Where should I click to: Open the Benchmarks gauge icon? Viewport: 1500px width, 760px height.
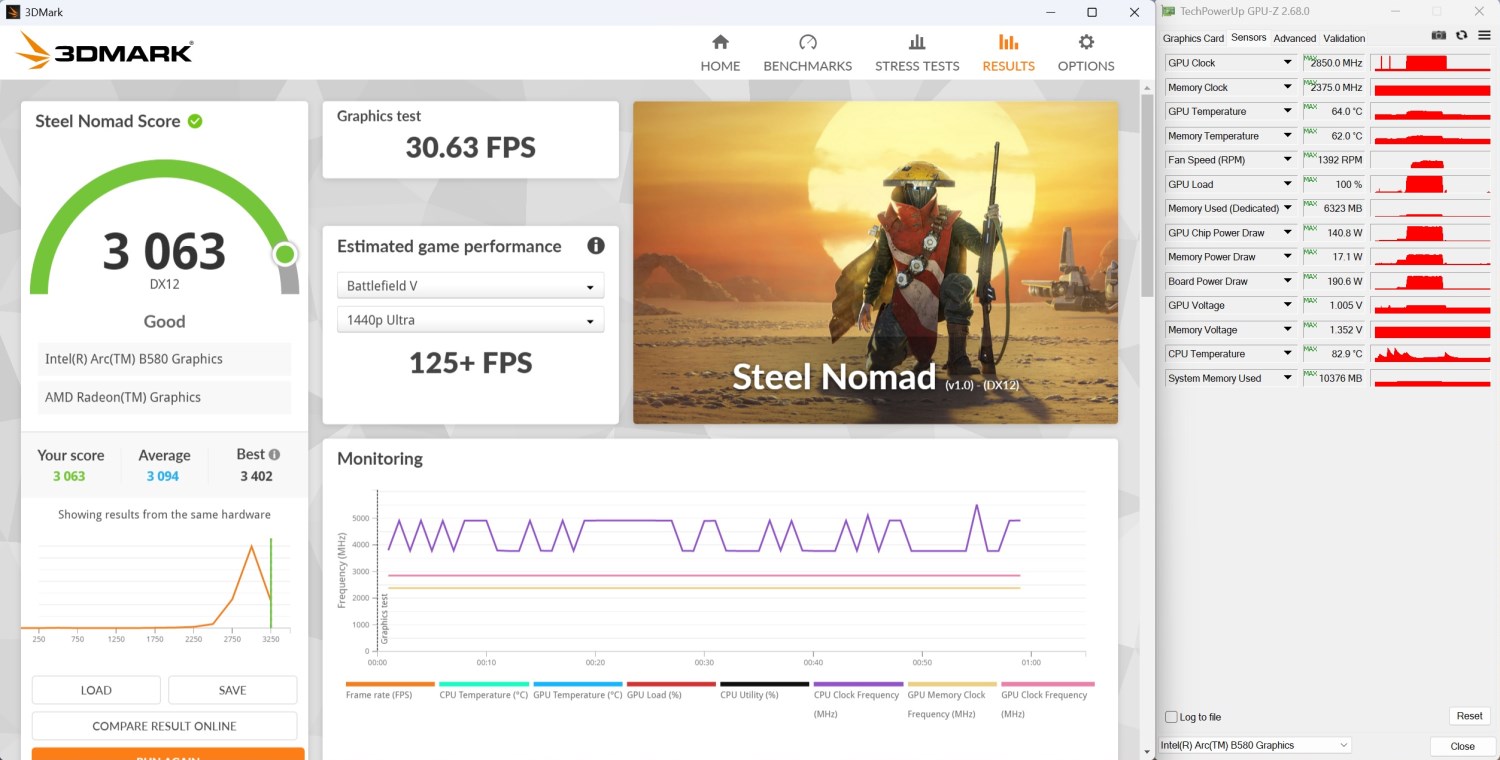click(808, 42)
